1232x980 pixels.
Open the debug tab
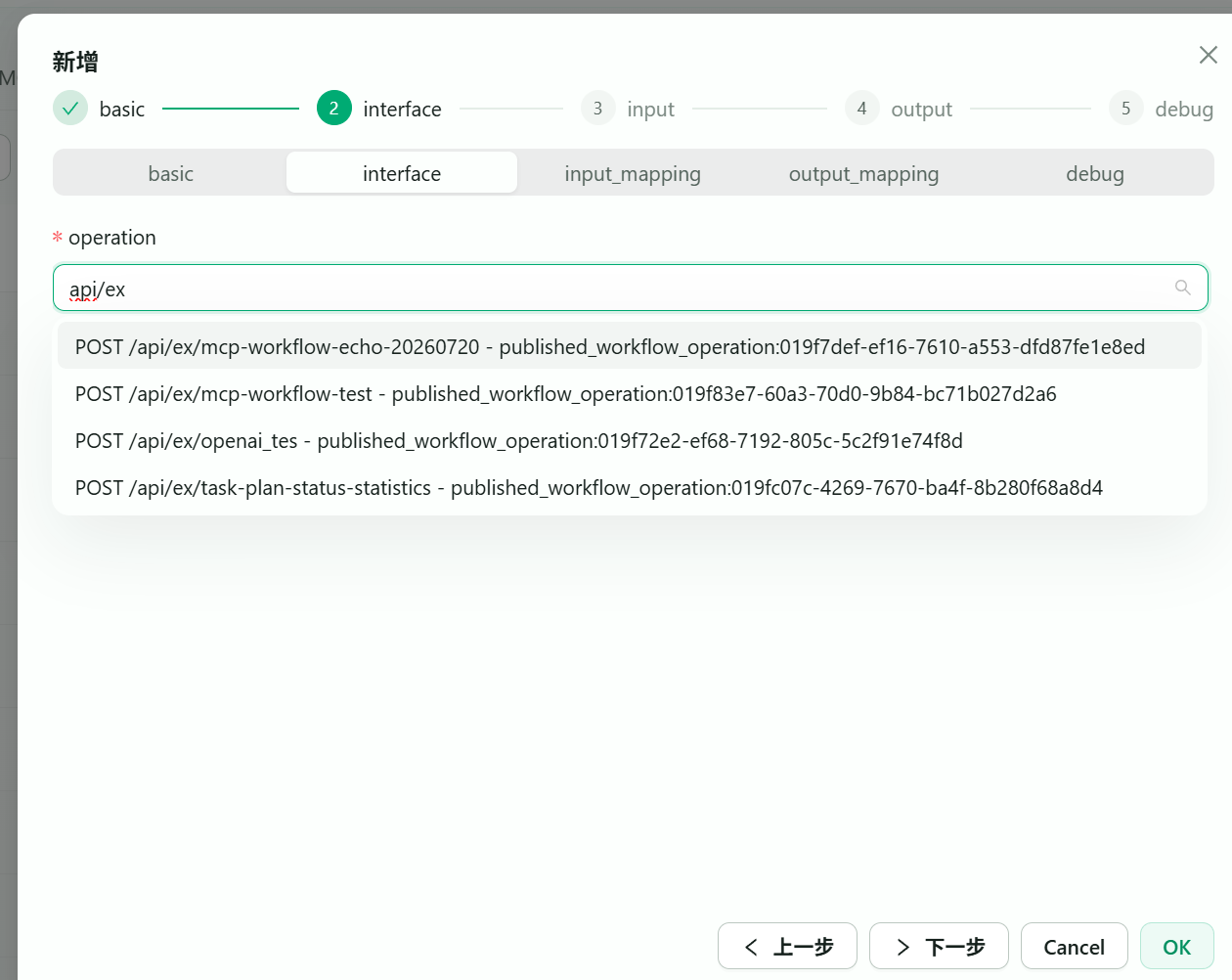point(1095,173)
